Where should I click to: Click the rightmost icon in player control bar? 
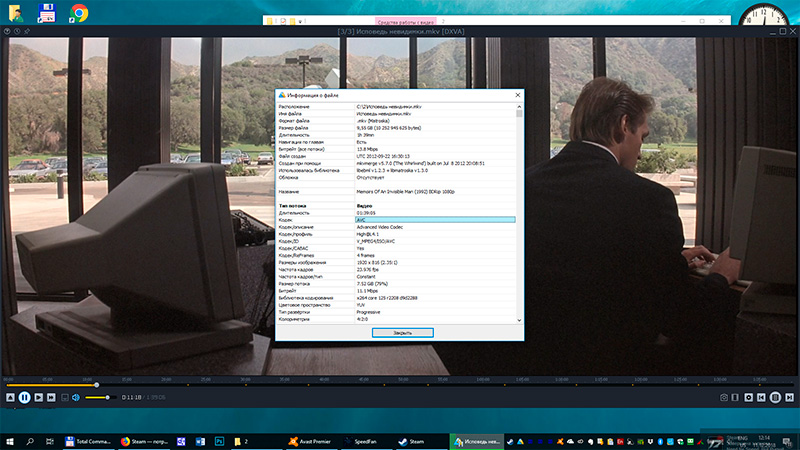[x=788, y=398]
